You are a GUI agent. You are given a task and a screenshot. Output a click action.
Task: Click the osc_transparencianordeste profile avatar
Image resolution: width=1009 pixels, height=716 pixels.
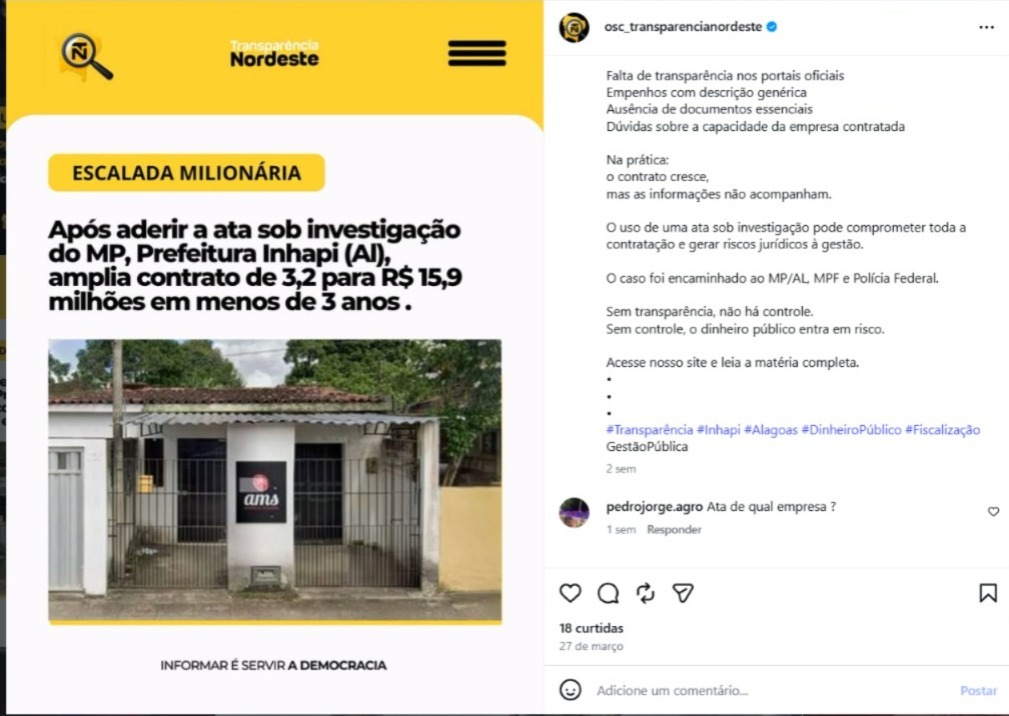pos(574,28)
